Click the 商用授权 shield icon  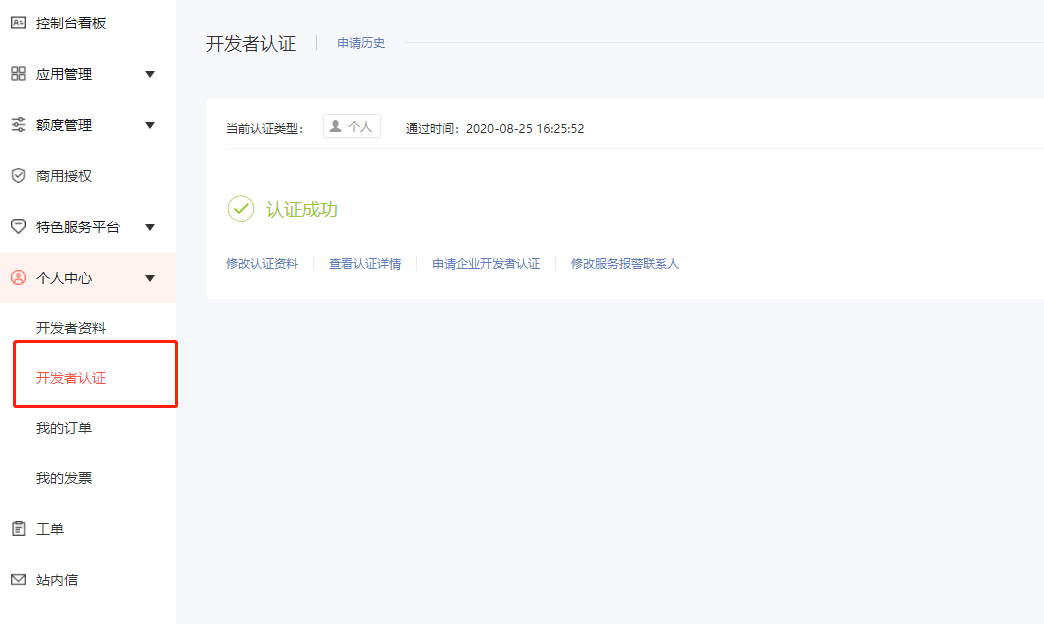(x=19, y=176)
